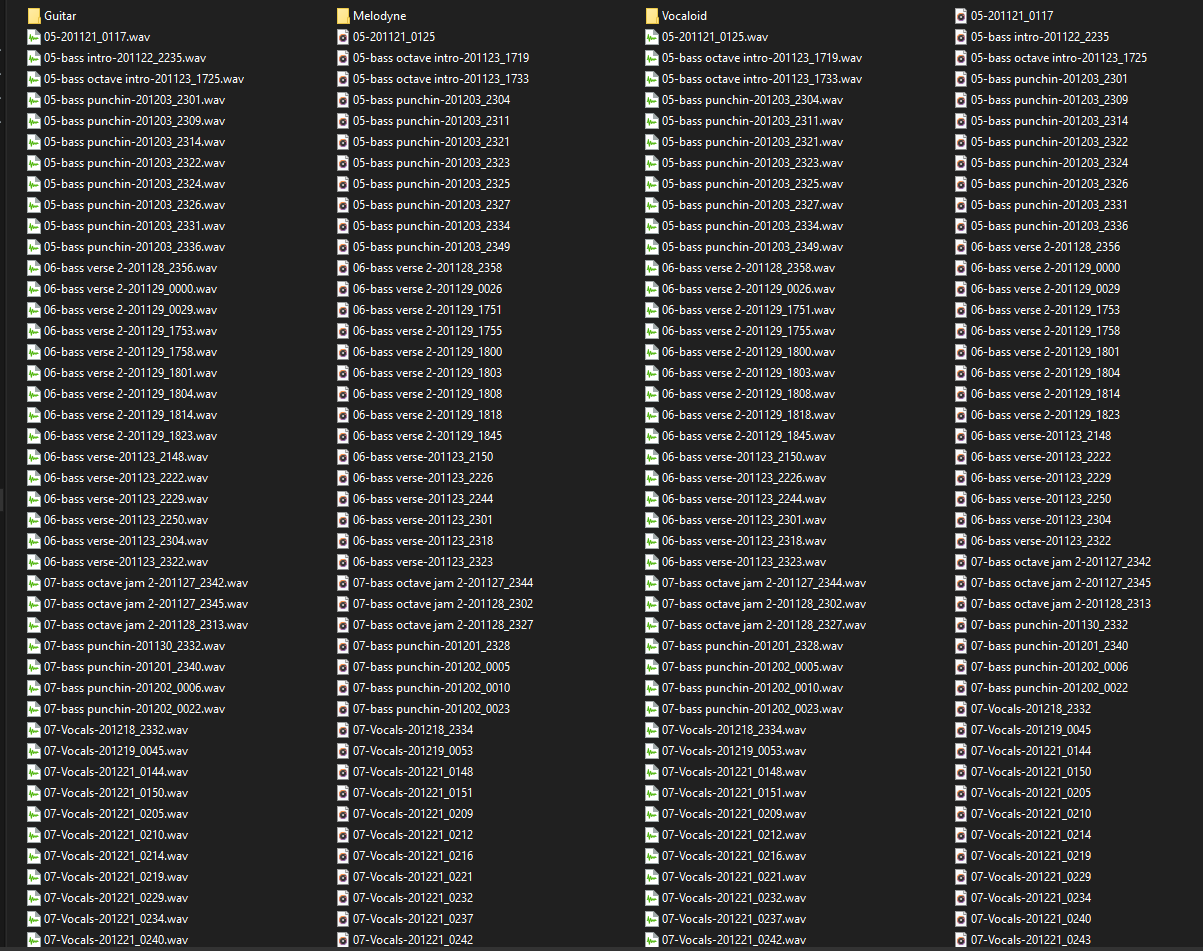Select extensionless file name 05-bass punchin-201203_2311
The height and width of the screenshot is (951, 1203).
pyautogui.click(x=432, y=121)
